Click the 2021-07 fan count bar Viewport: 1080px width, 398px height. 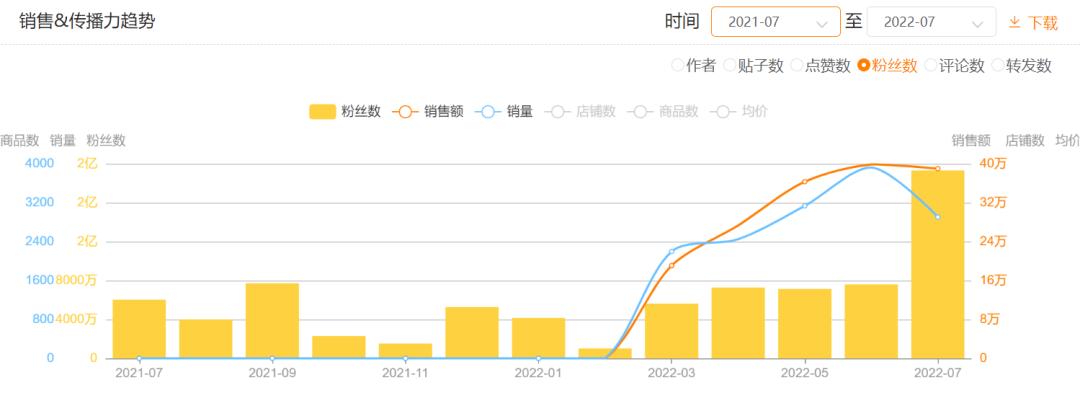click(x=139, y=329)
